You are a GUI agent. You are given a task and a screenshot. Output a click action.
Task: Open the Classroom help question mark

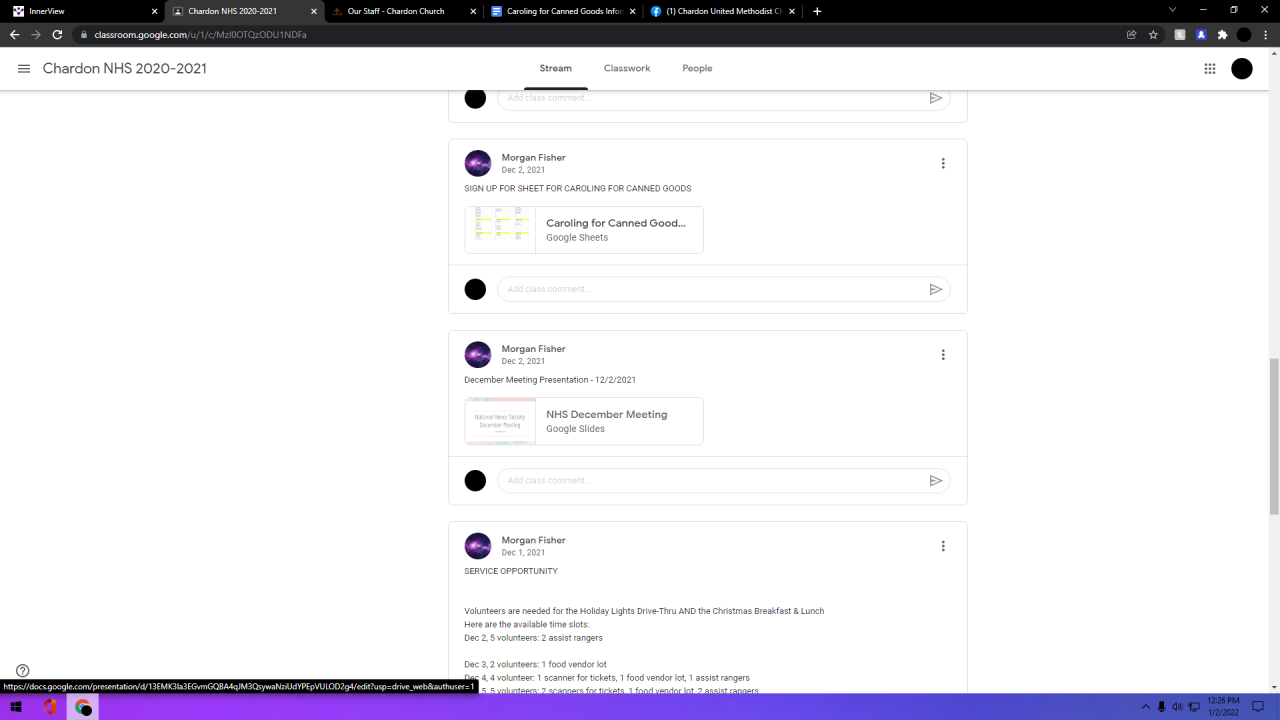click(23, 671)
